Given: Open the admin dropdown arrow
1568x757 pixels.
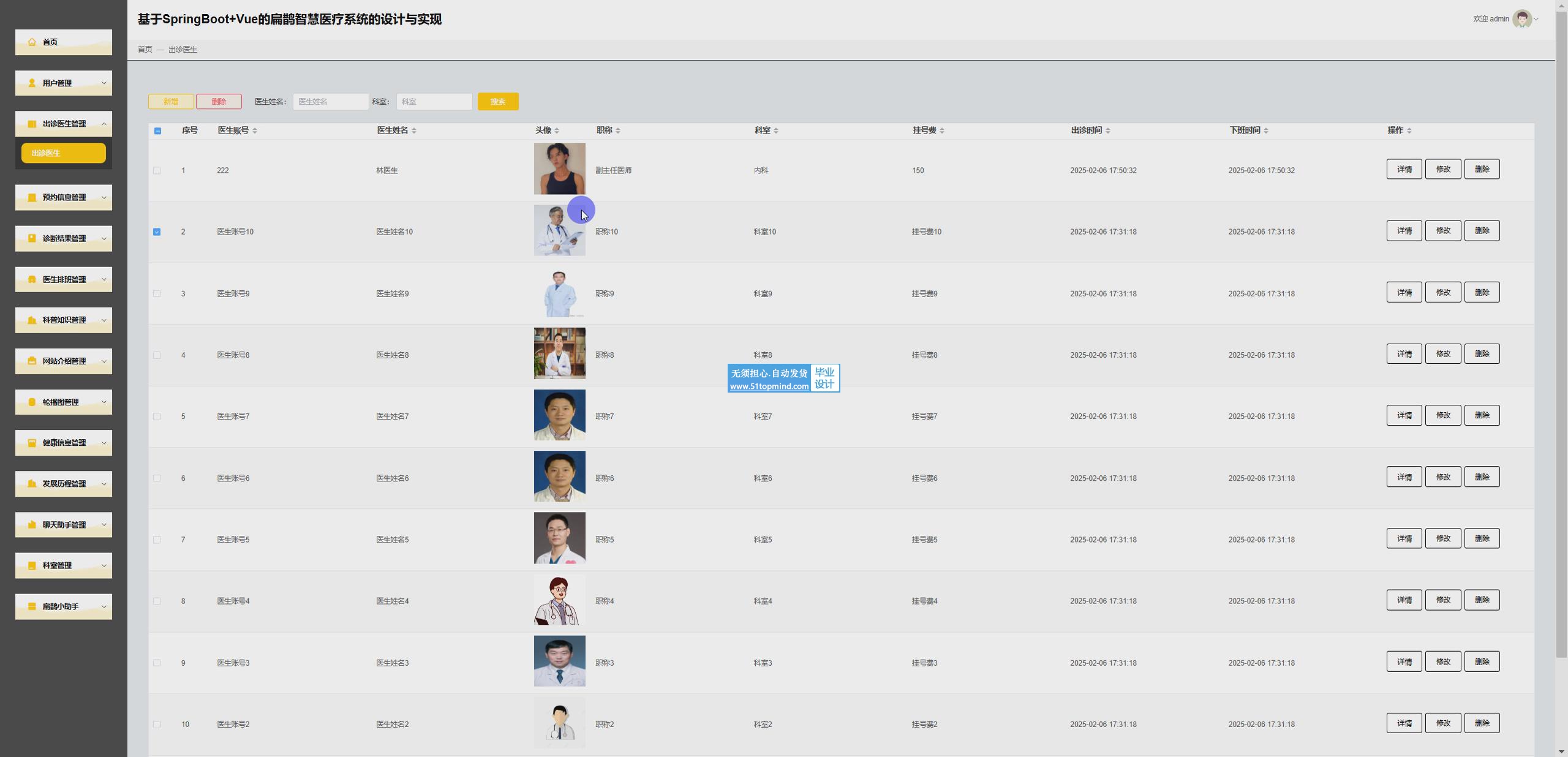Looking at the screenshot, I should pos(1536,20).
